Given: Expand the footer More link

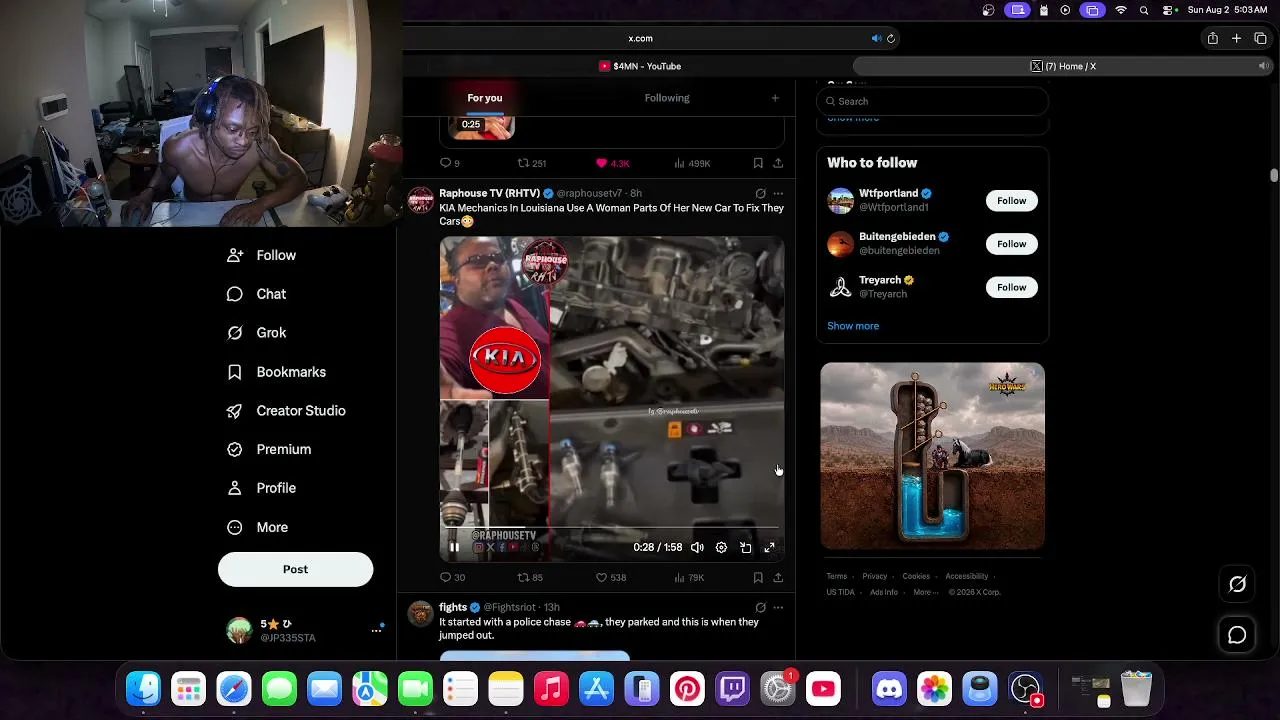Looking at the screenshot, I should [925, 592].
